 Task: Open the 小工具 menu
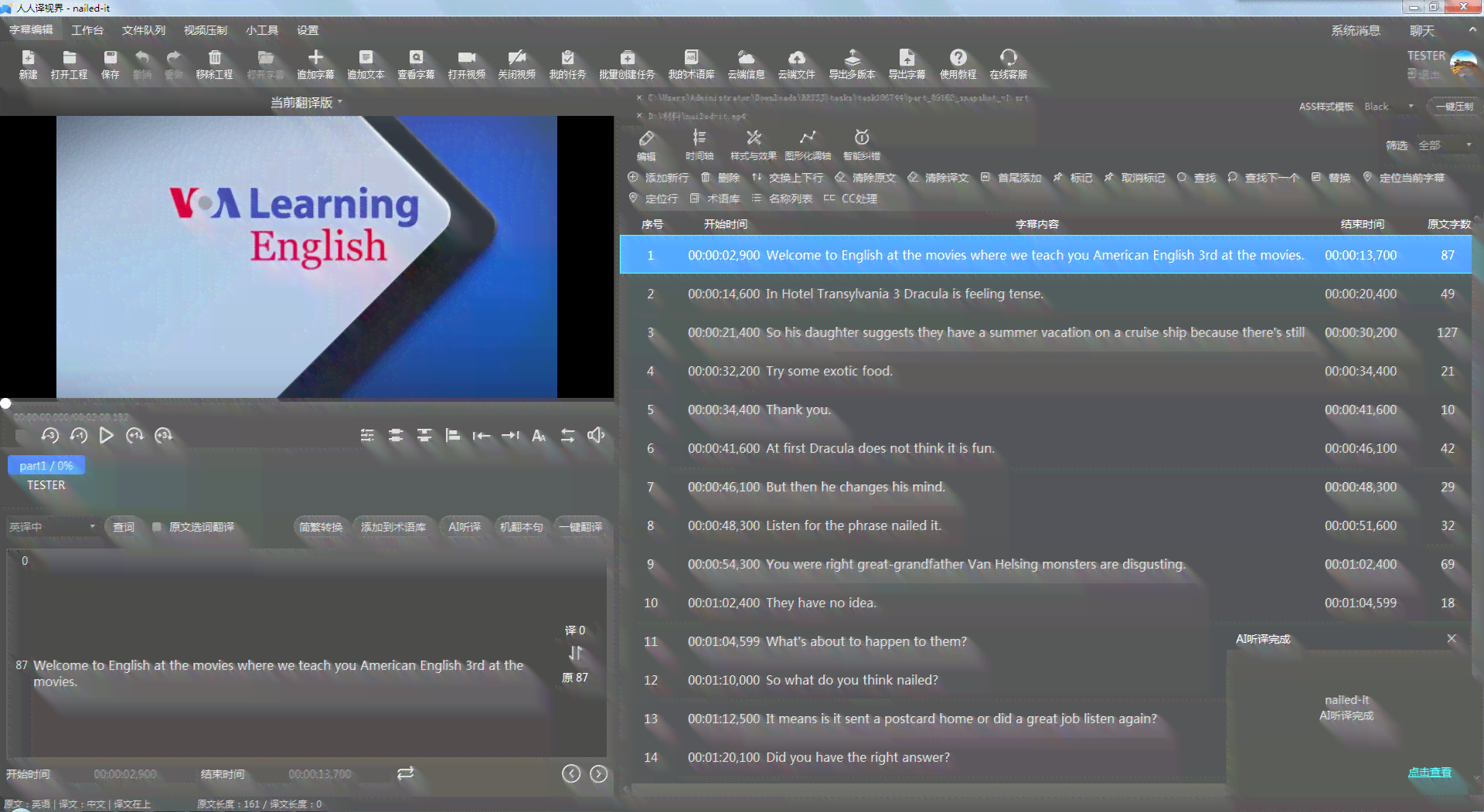point(262,30)
